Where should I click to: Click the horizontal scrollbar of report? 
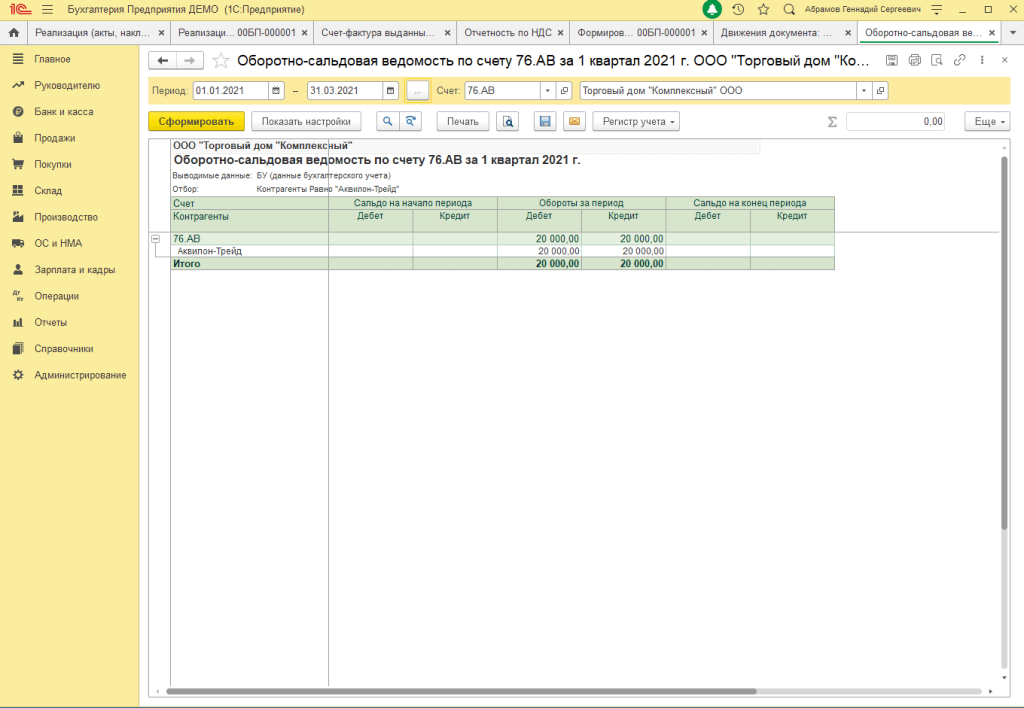click(x=461, y=691)
